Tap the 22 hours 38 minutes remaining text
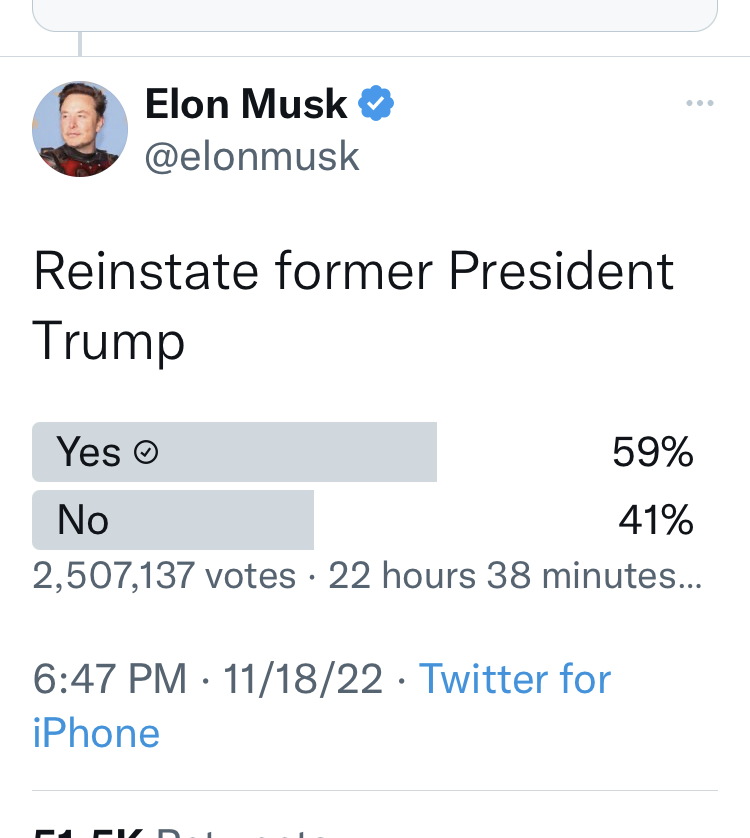 (515, 576)
